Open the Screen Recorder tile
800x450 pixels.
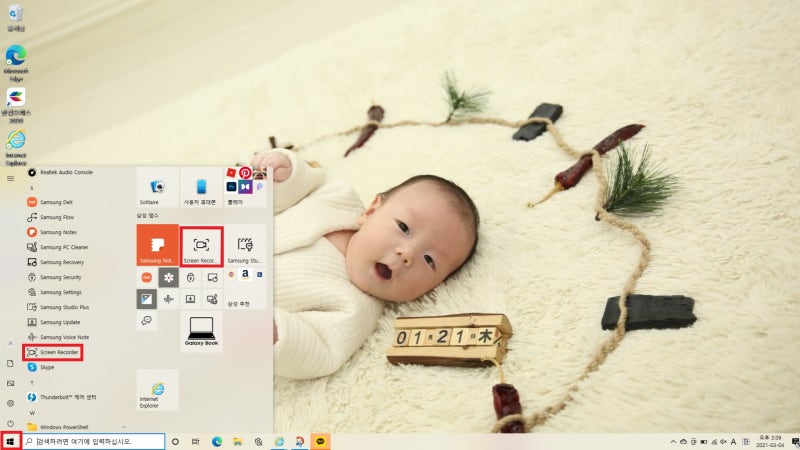click(x=202, y=246)
